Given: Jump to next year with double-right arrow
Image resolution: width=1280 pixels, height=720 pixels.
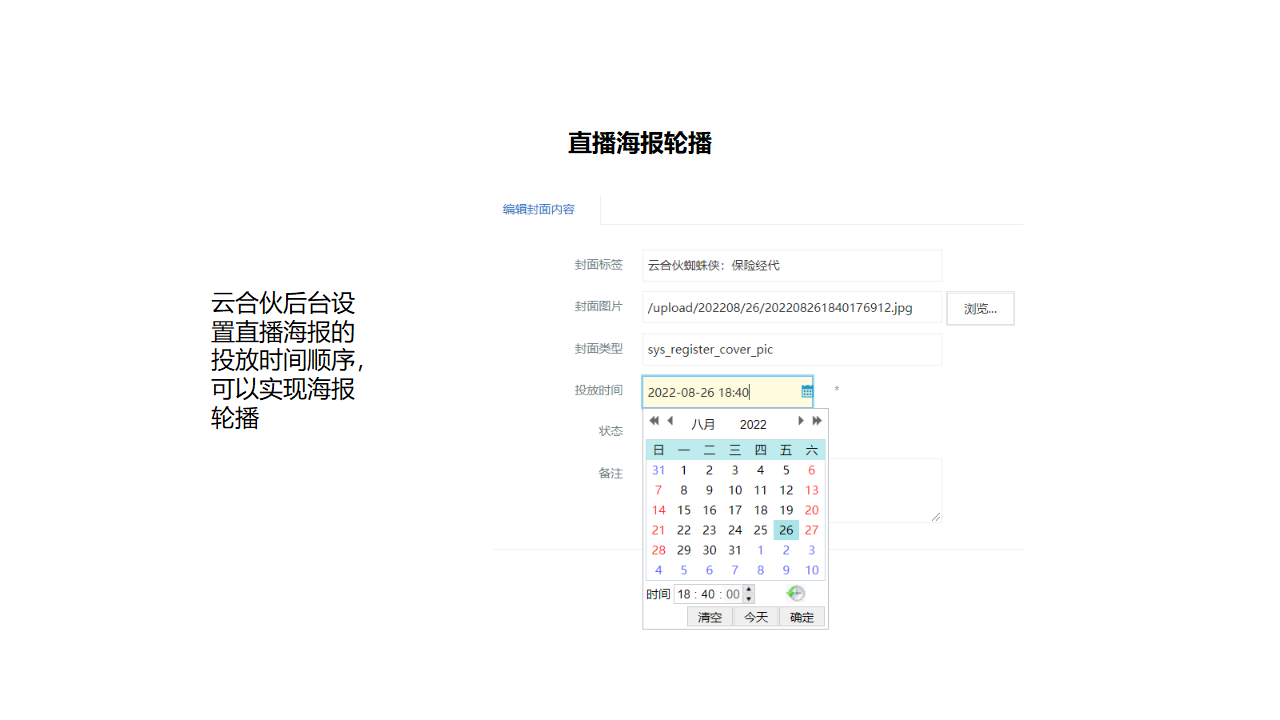Looking at the screenshot, I should (x=817, y=421).
